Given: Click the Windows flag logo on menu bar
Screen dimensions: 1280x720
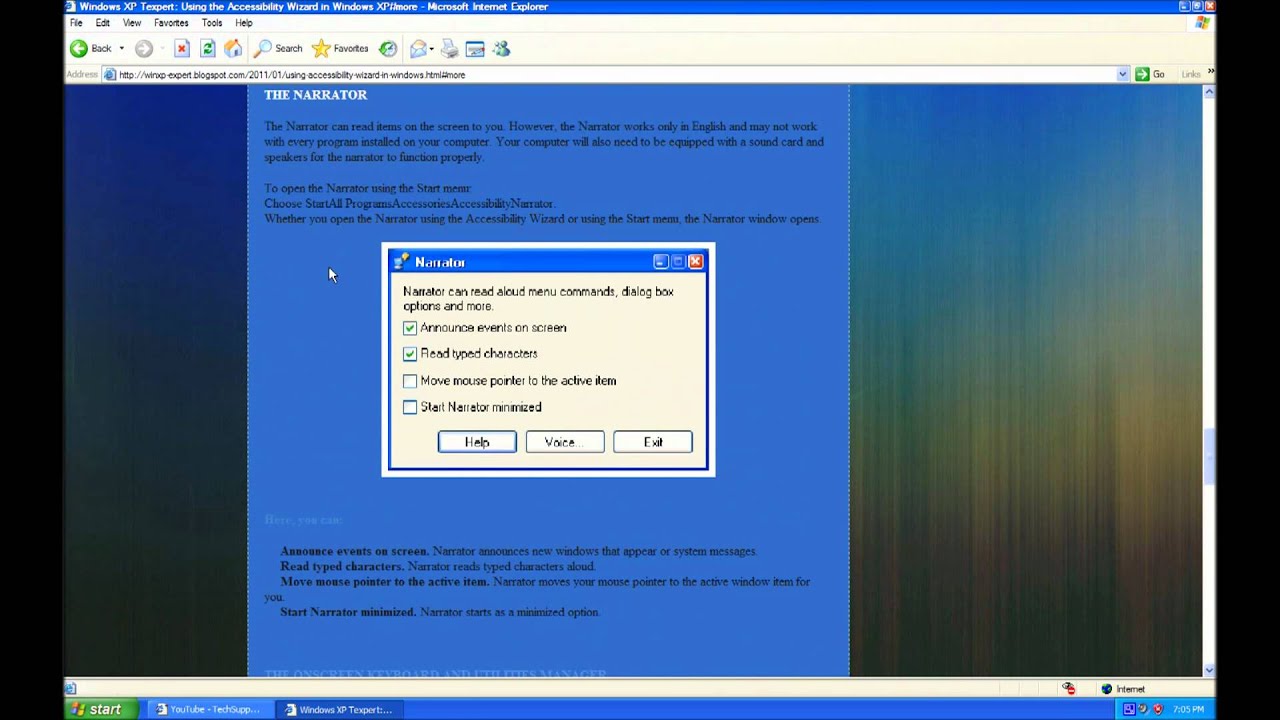Looking at the screenshot, I should [1203, 22].
